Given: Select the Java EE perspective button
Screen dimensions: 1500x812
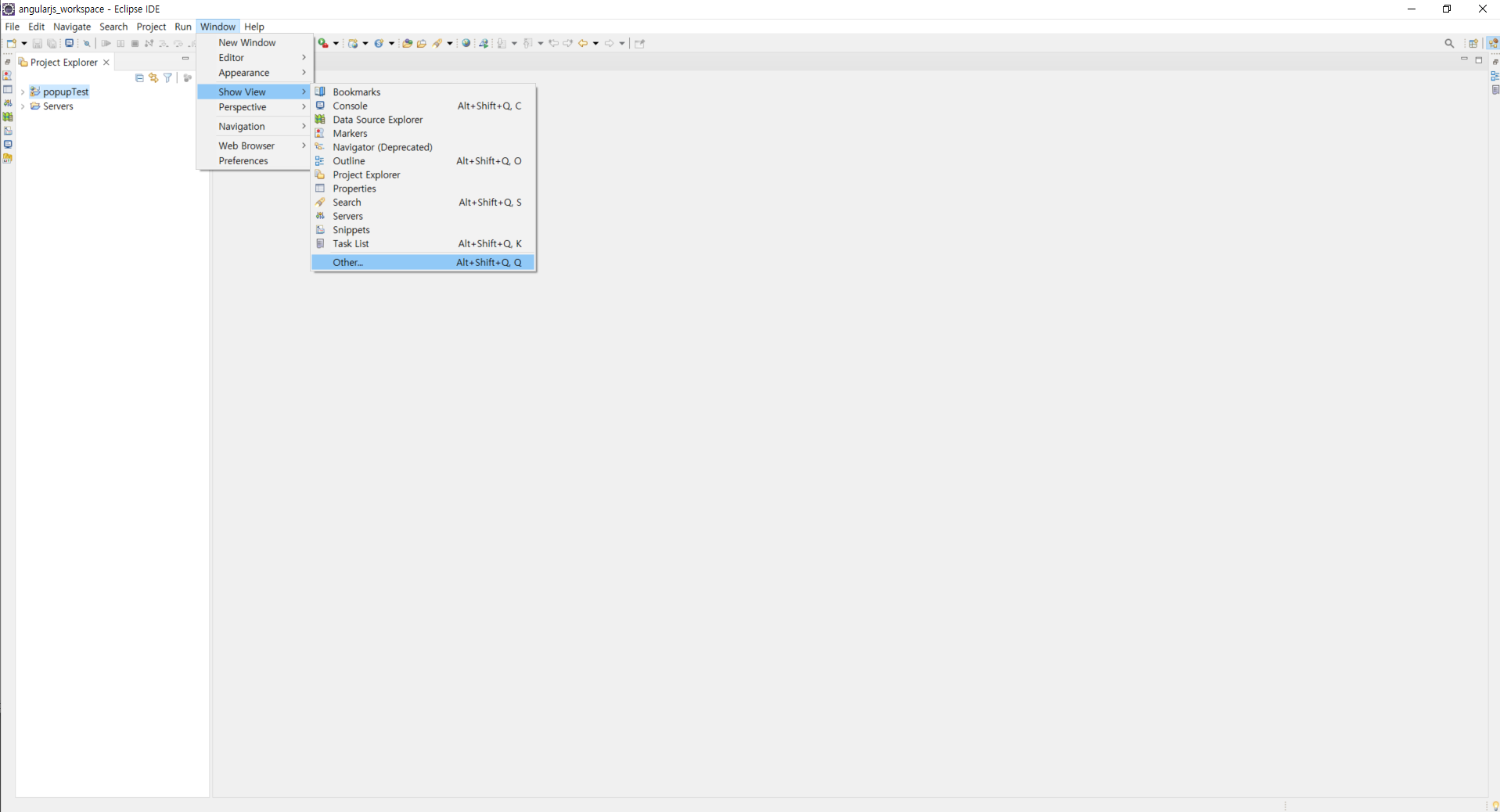Looking at the screenshot, I should [x=1493, y=44].
